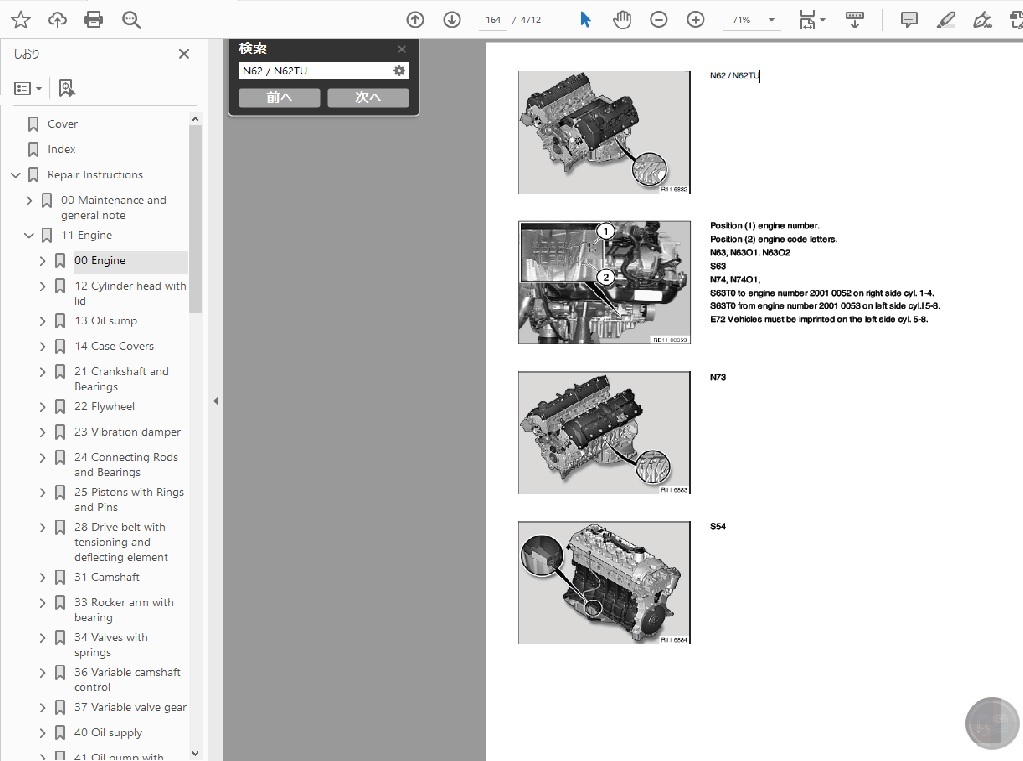Select 24 Connecting Rods and Bearings
Screen dimensions: 1023x761
click(126, 465)
